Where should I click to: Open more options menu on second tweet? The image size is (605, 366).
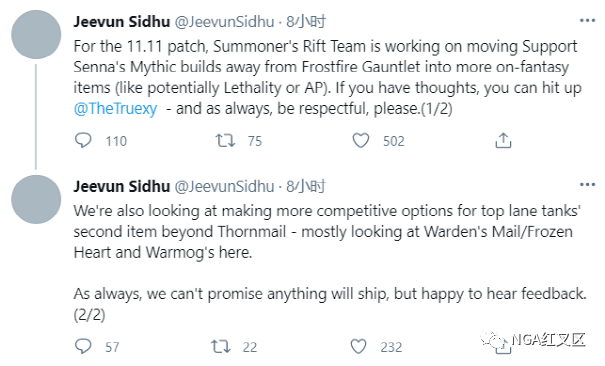tap(587, 185)
